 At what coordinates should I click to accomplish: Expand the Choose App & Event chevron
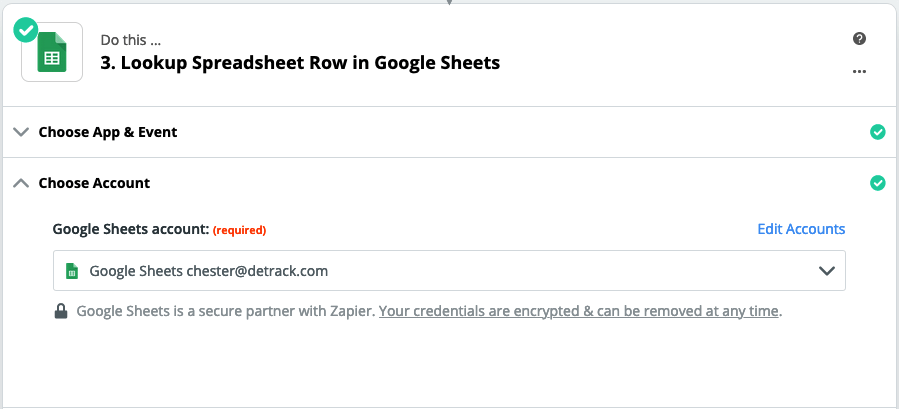[x=21, y=133]
